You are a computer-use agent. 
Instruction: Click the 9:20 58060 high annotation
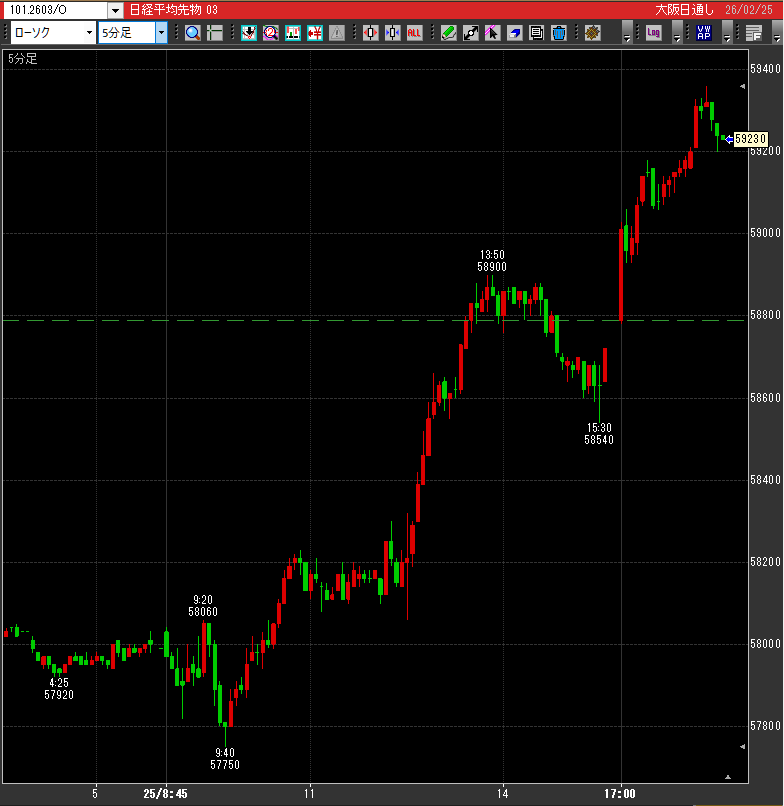[x=203, y=606]
